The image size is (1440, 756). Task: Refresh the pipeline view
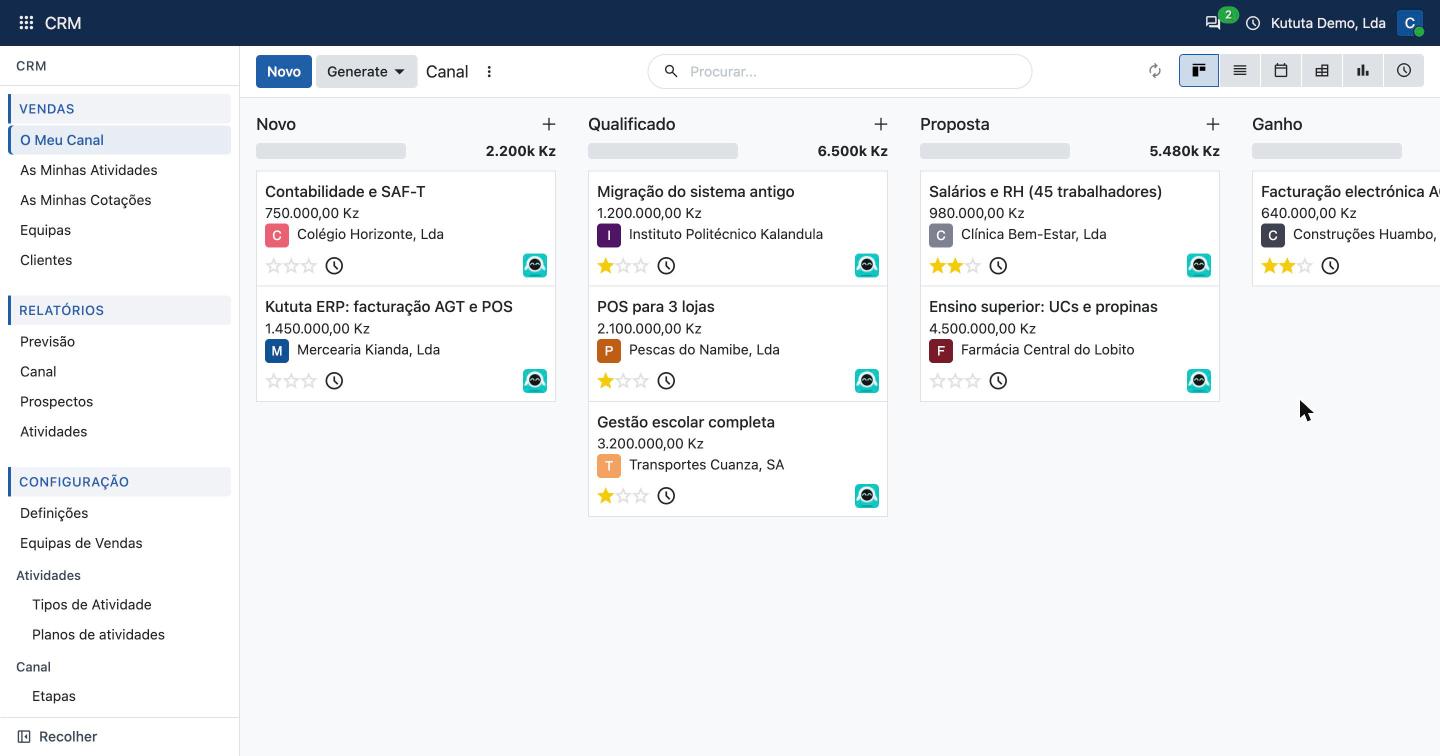coord(1155,71)
